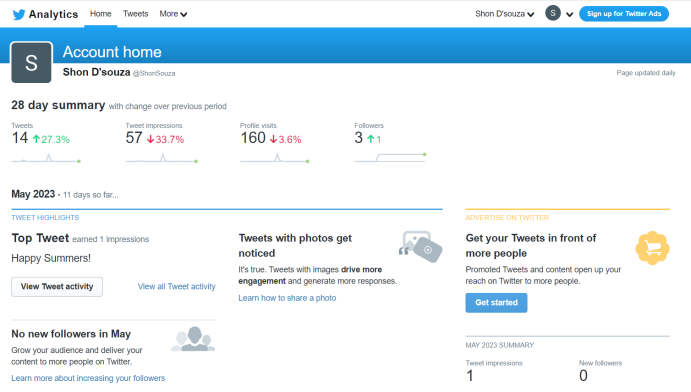Open Learn how to share a photo
691x392 pixels.
pos(287,298)
